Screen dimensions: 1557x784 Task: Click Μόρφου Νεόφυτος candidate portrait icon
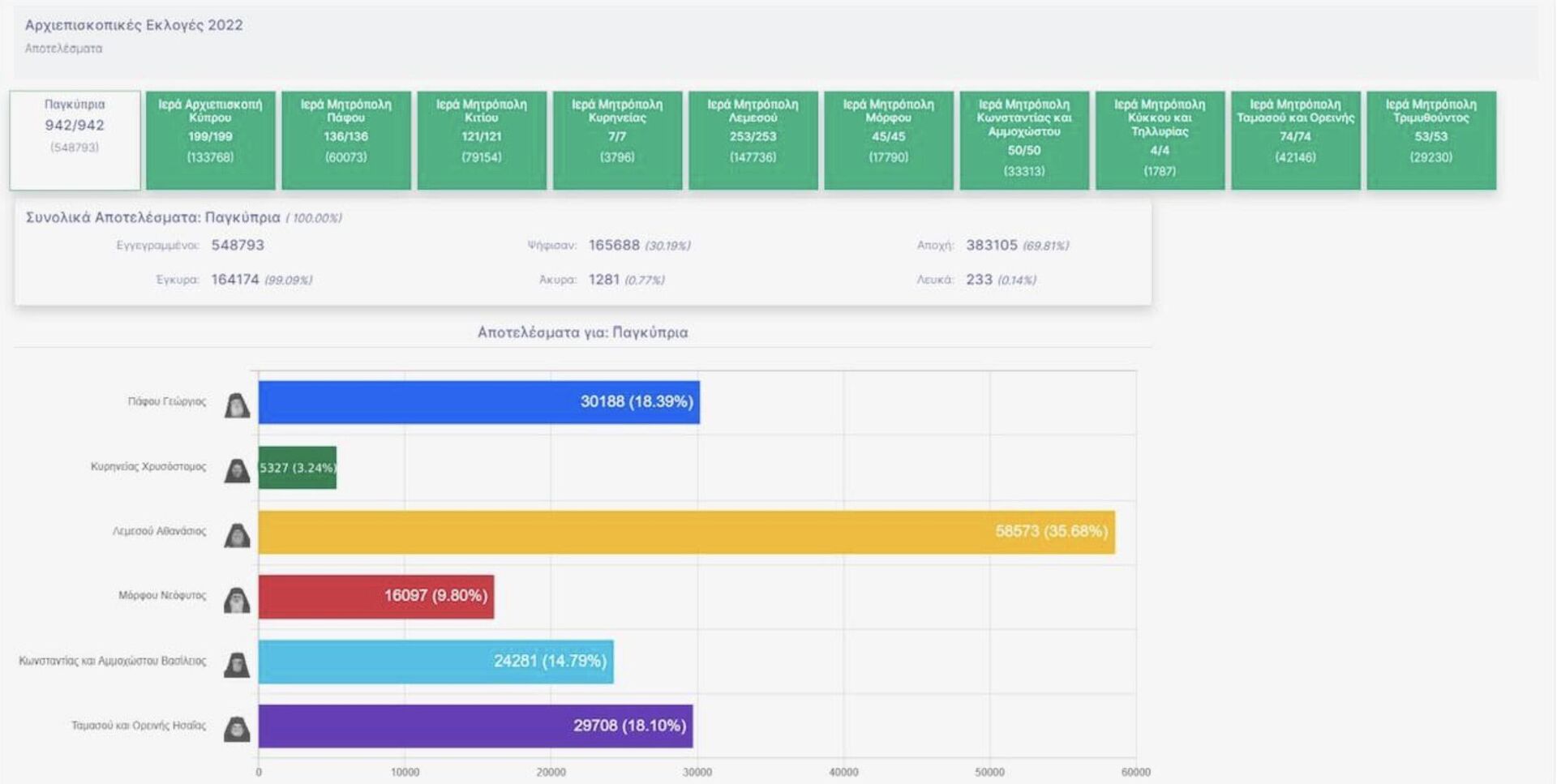tap(237, 599)
